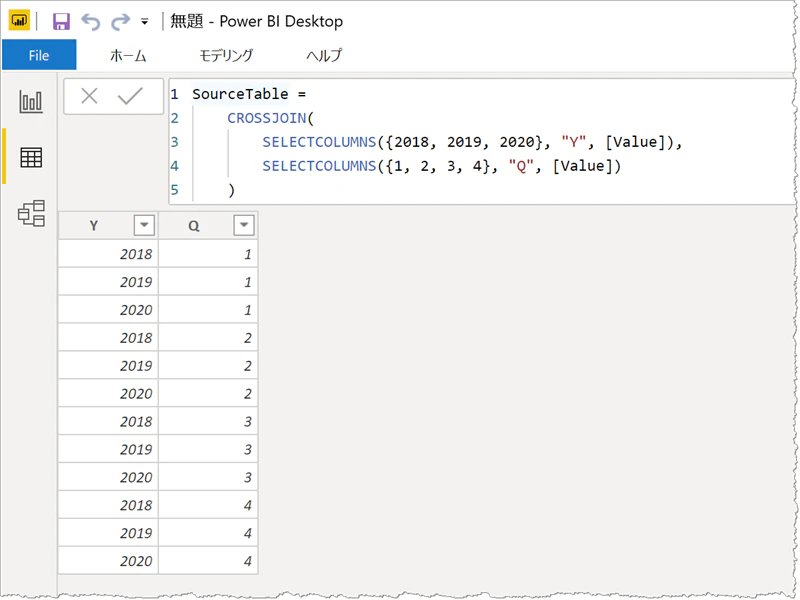This screenshot has height=600, width=800.
Task: Select the Y column header
Action: coord(94,226)
